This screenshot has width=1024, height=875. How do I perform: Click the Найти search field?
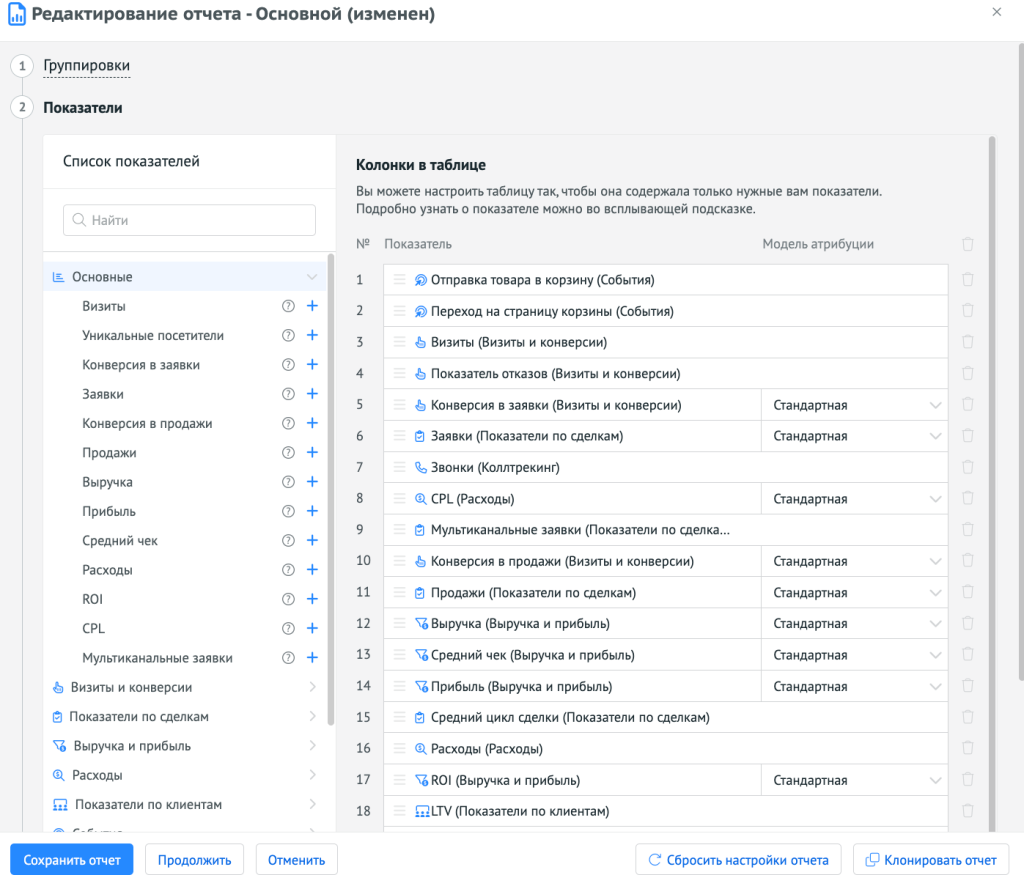pos(190,220)
